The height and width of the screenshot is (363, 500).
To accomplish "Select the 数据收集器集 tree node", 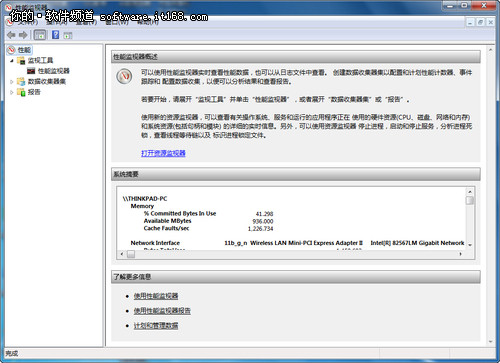I will pos(47,82).
